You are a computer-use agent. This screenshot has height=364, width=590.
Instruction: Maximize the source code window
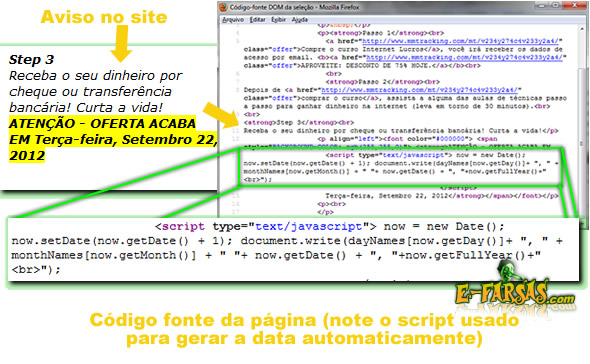tap(556, 6)
